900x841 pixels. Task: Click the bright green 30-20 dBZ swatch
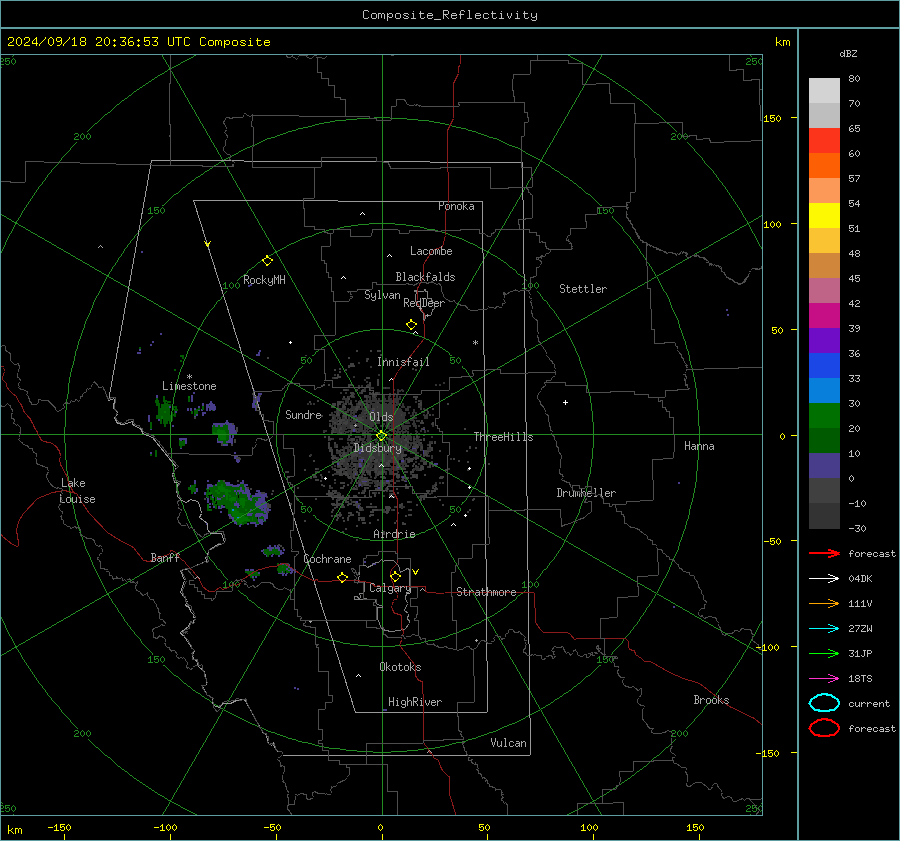pos(824,416)
